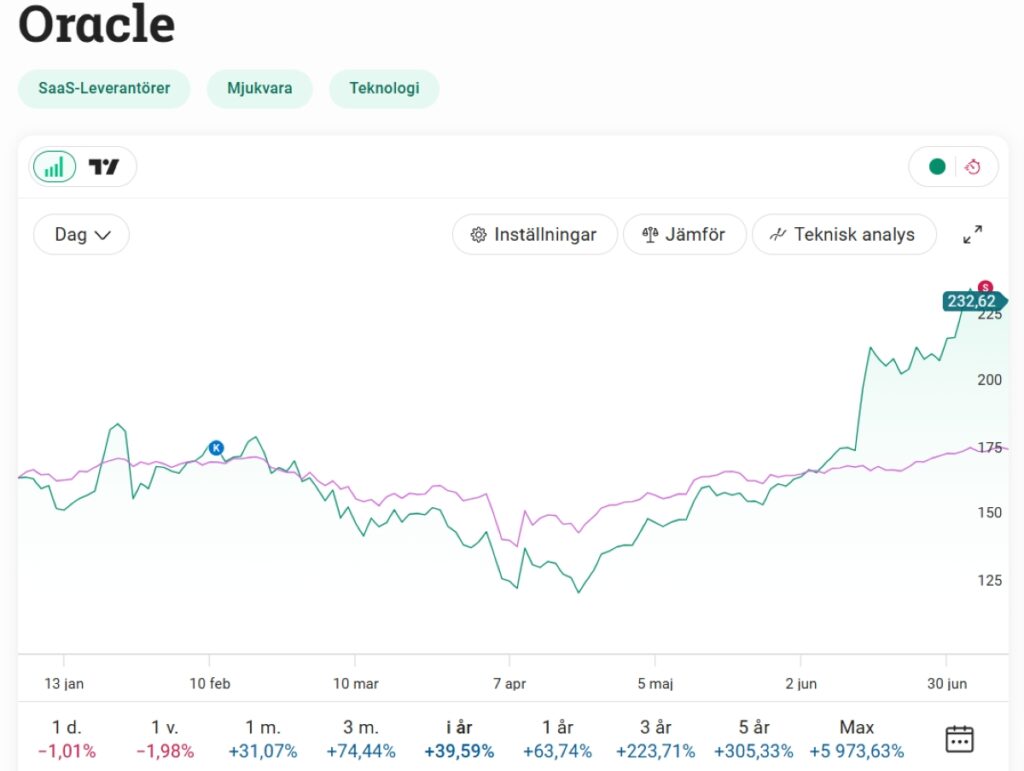
Task: Click the 125 price axis label
Action: tap(989, 580)
